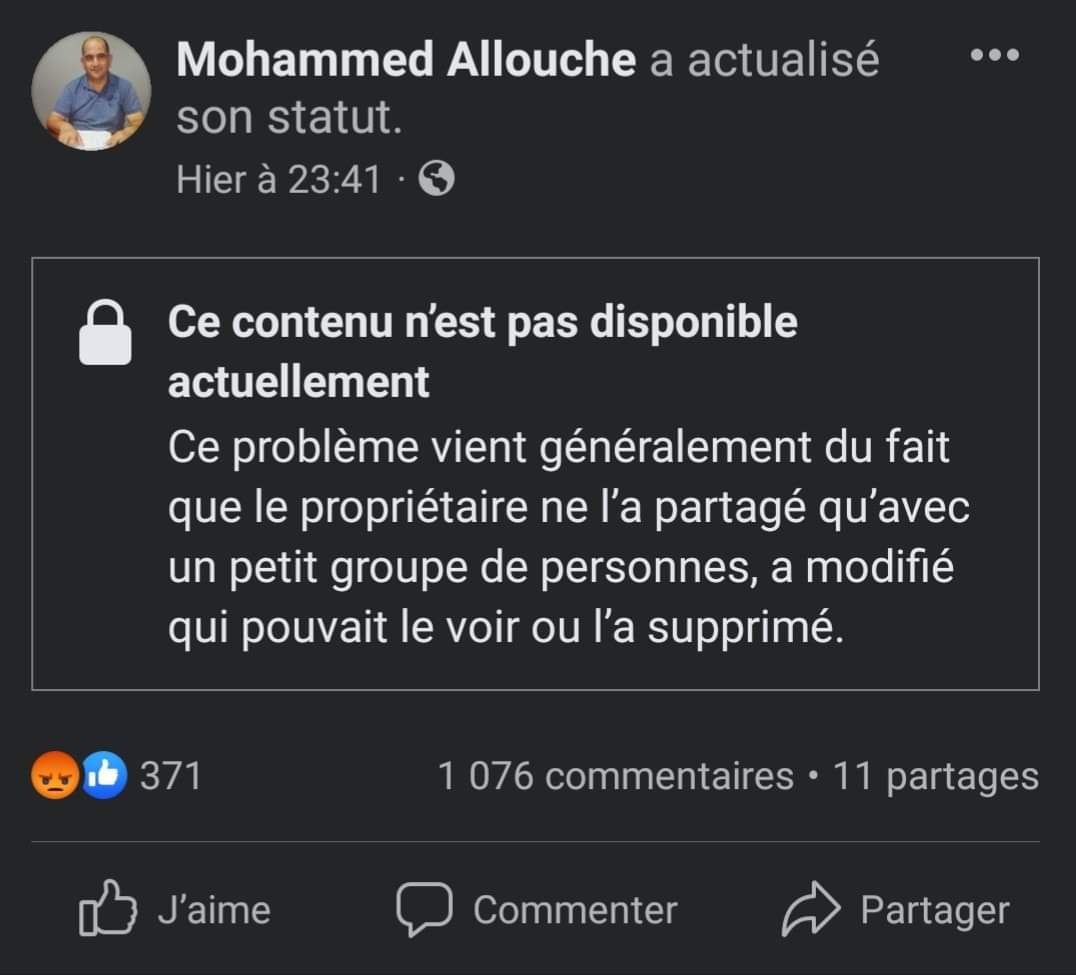Open the three-dot post options menu

pos(995,56)
